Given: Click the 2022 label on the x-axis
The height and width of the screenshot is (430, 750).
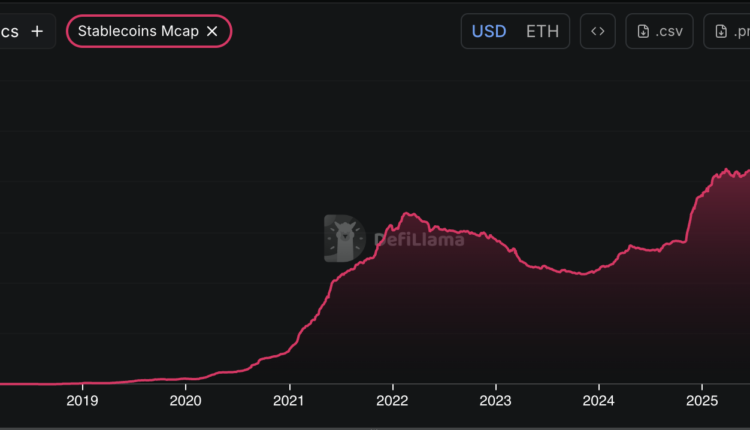Looking at the screenshot, I should click(392, 402).
